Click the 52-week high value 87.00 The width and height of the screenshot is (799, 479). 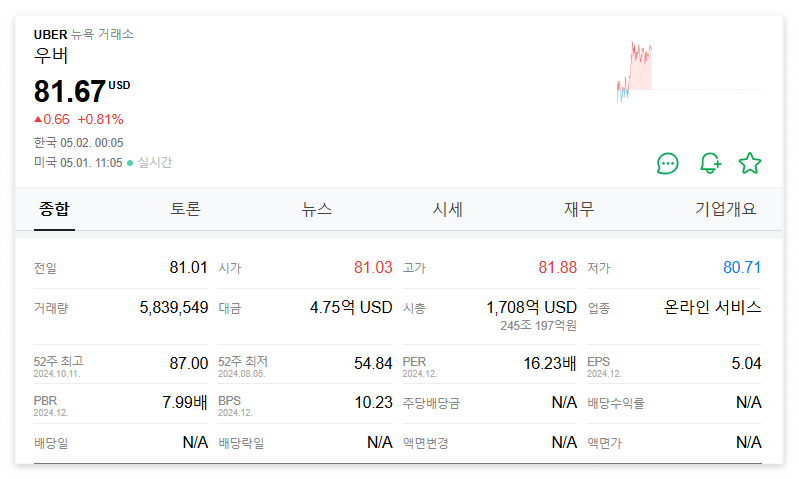pos(189,363)
